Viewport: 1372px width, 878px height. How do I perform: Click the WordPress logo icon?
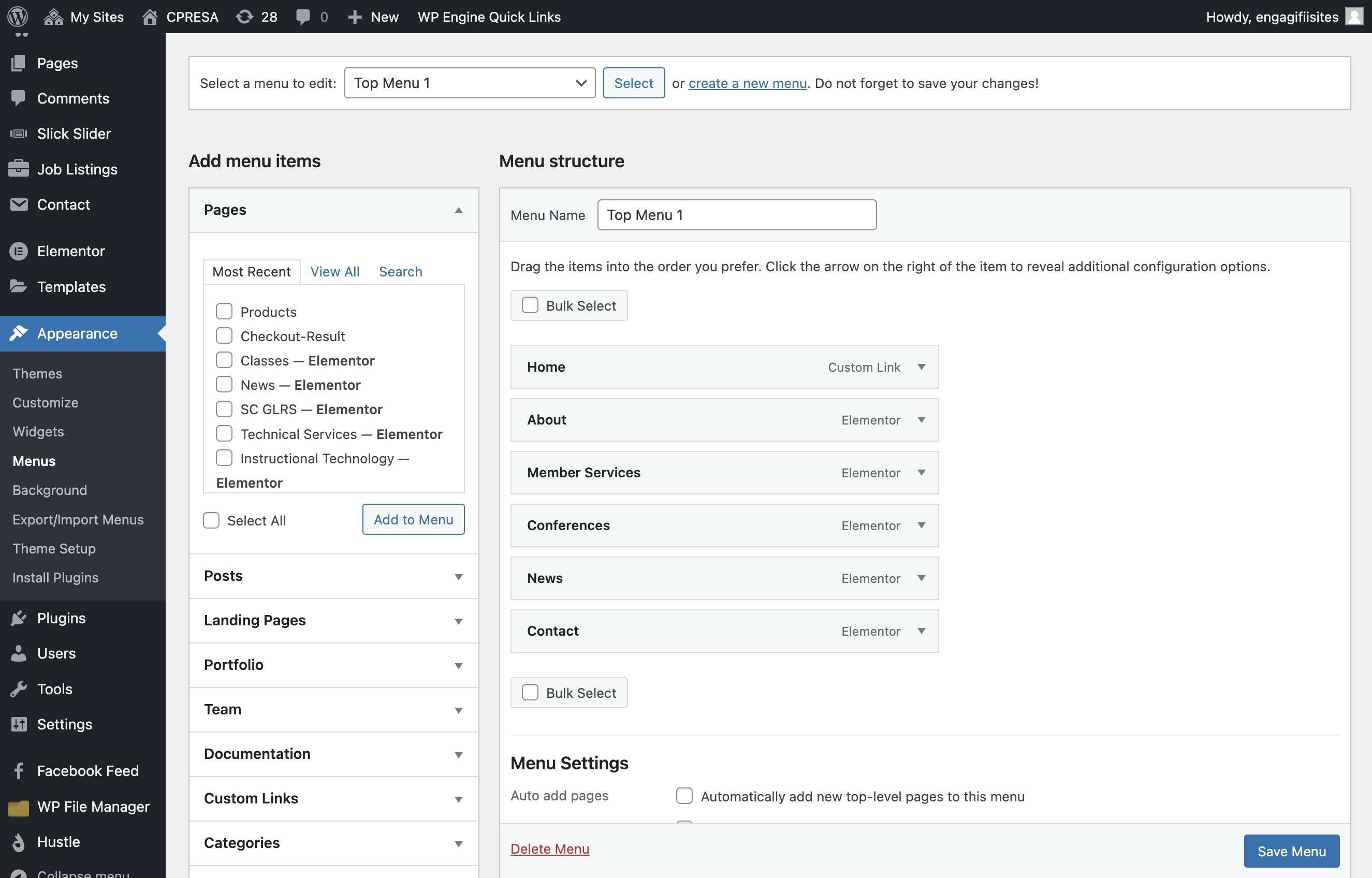point(18,17)
